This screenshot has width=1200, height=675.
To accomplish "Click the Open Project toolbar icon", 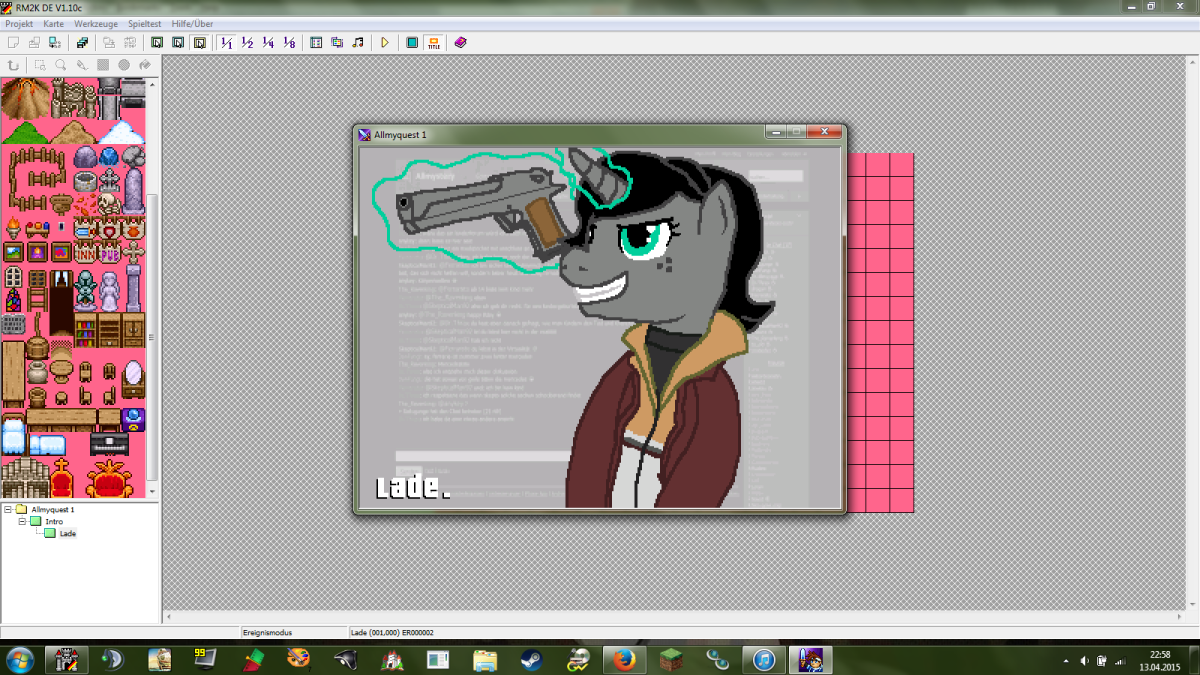I will 34,43.
